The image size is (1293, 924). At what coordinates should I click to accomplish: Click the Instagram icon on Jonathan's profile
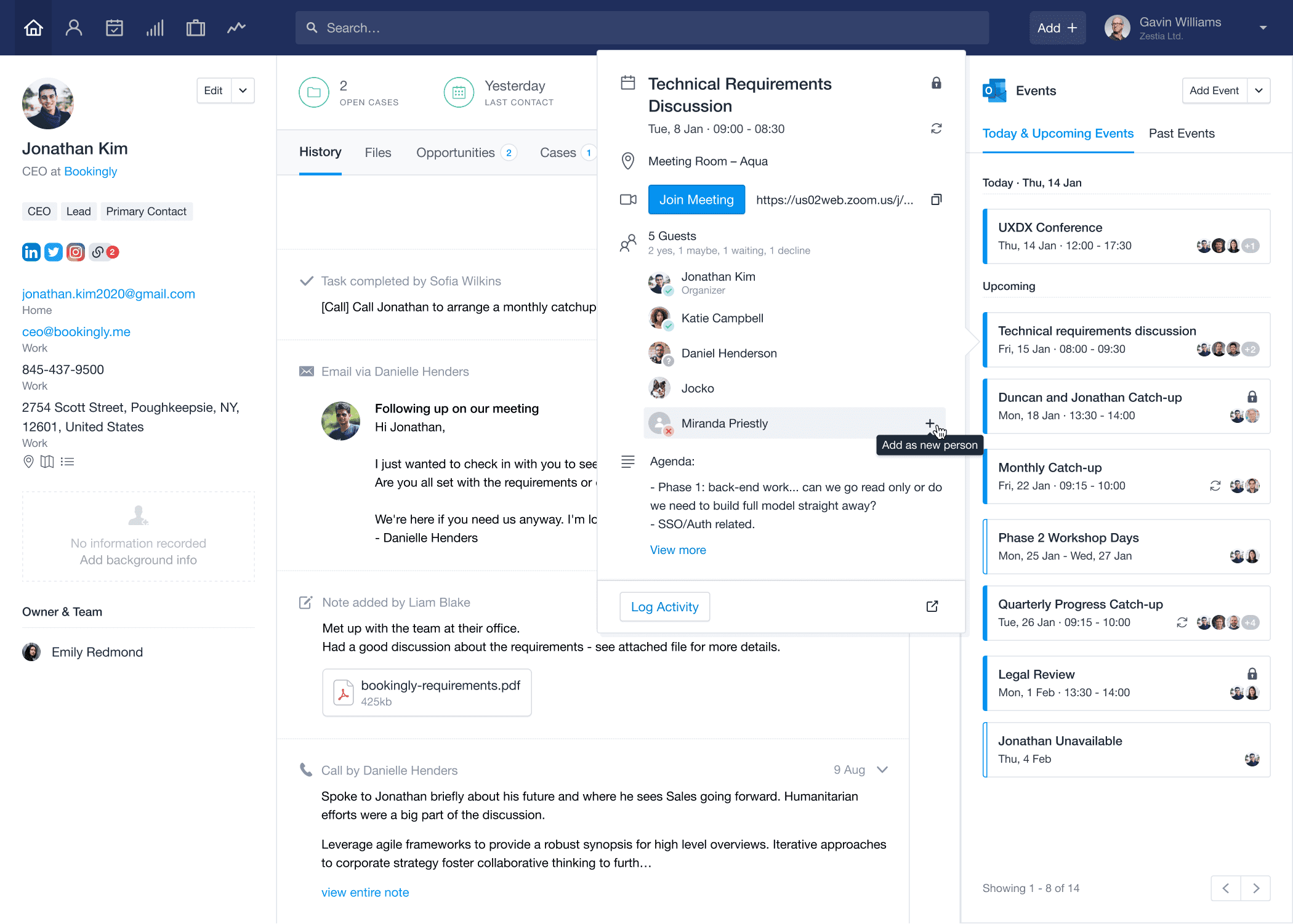[76, 251]
